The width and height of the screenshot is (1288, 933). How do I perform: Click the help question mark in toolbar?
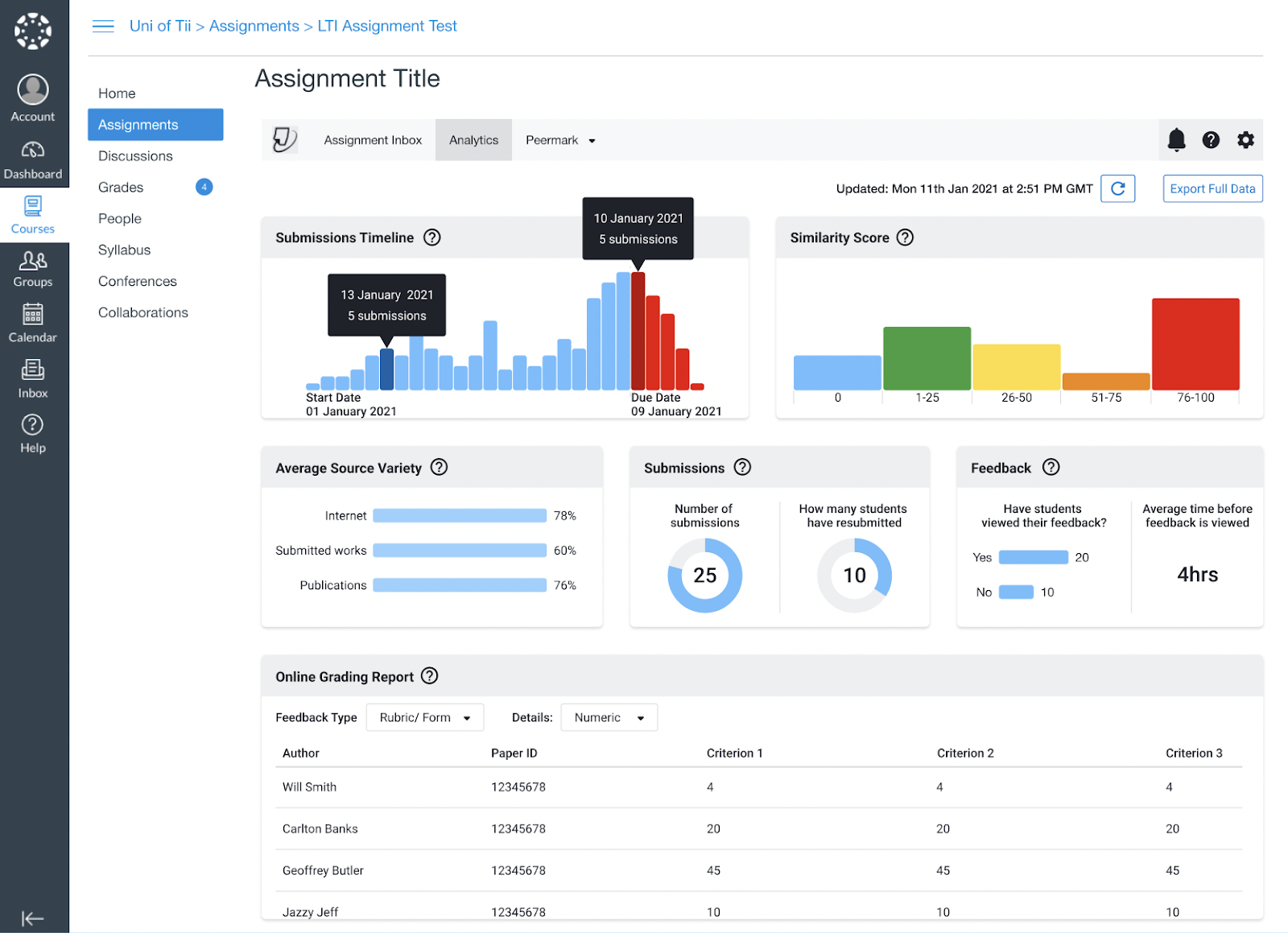pyautogui.click(x=1211, y=140)
